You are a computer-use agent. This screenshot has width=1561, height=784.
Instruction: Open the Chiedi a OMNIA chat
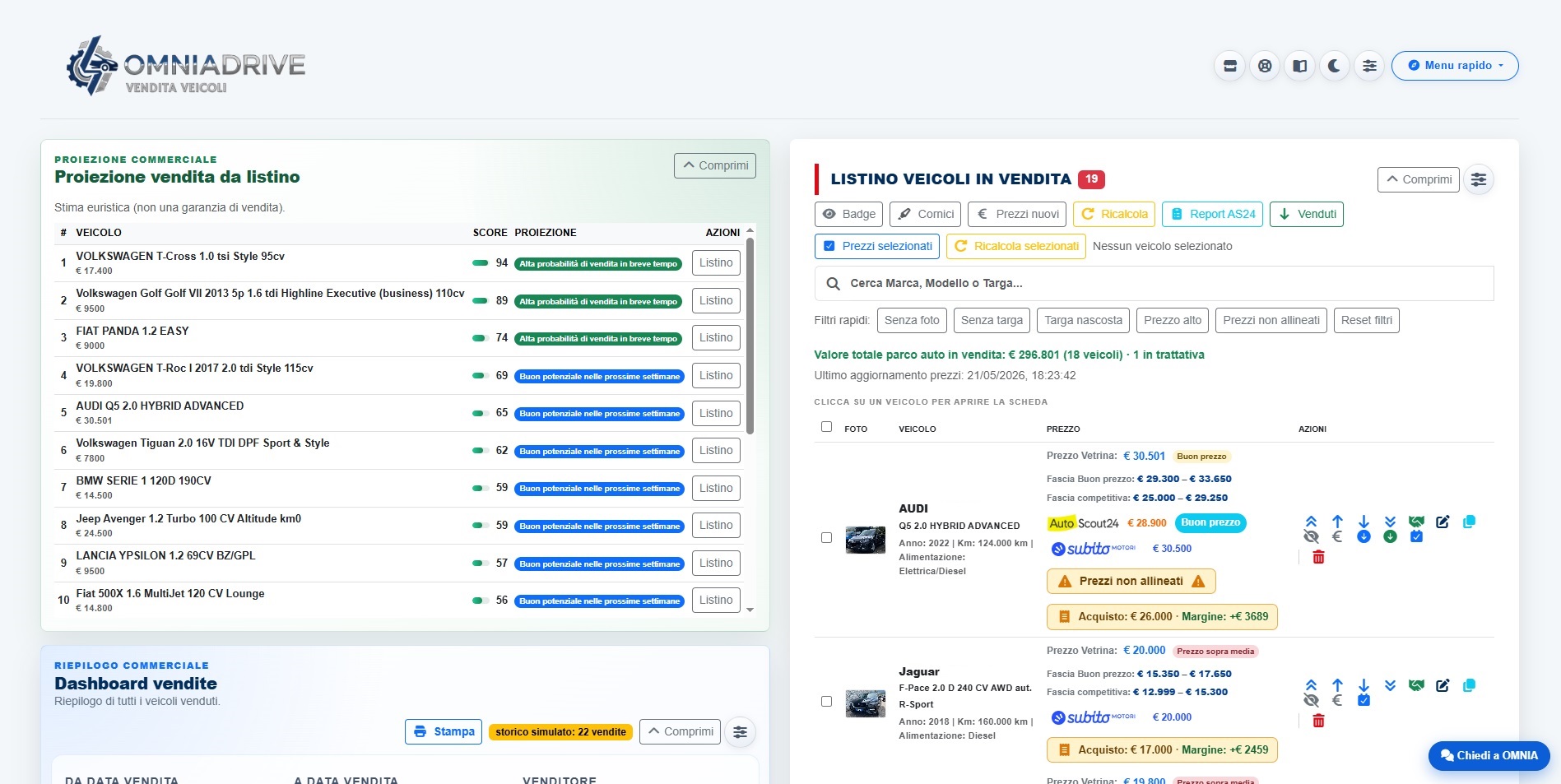click(1489, 756)
